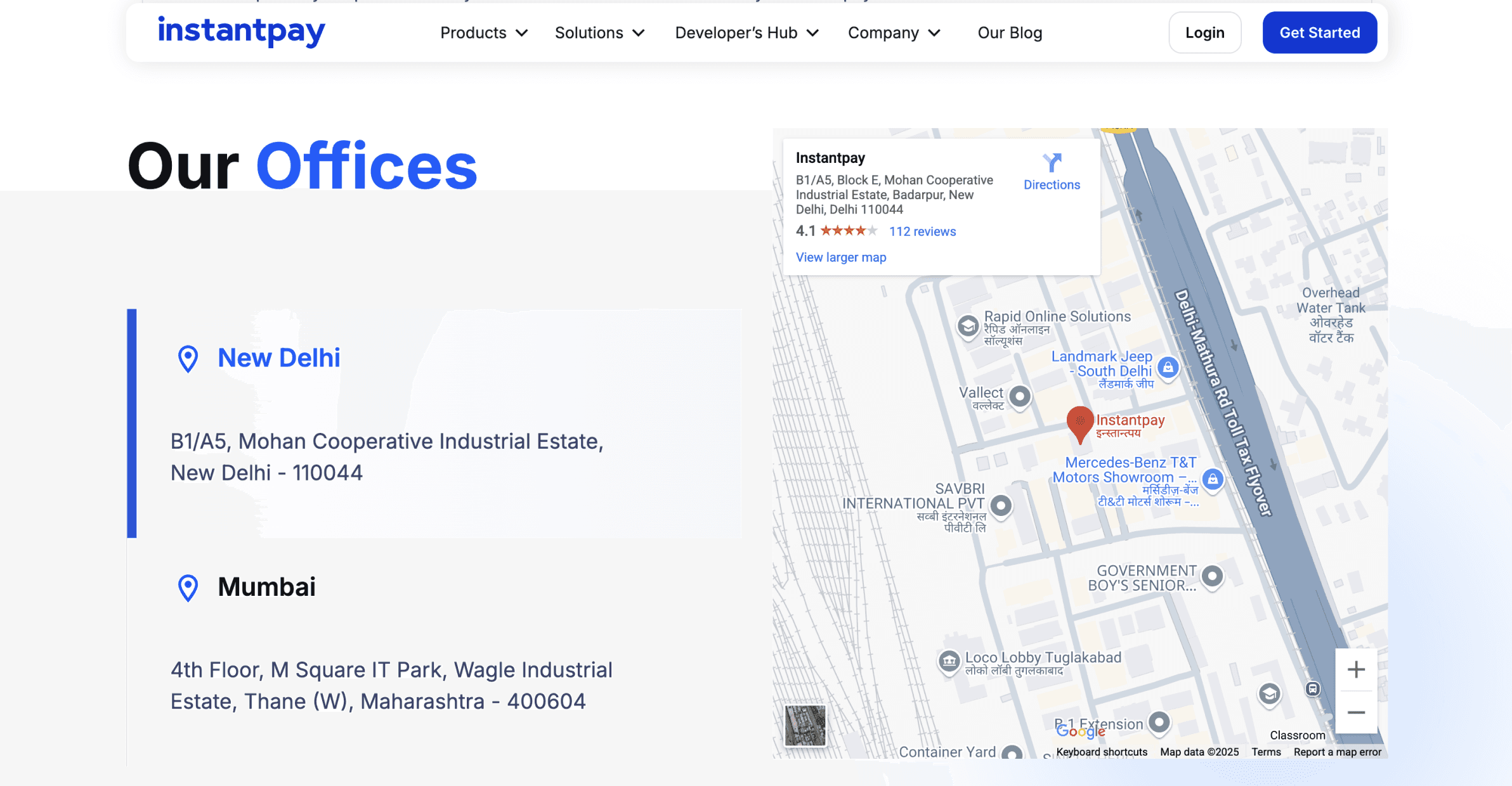Select the Mumbai office entry
1512x786 pixels.
pyautogui.click(x=266, y=587)
